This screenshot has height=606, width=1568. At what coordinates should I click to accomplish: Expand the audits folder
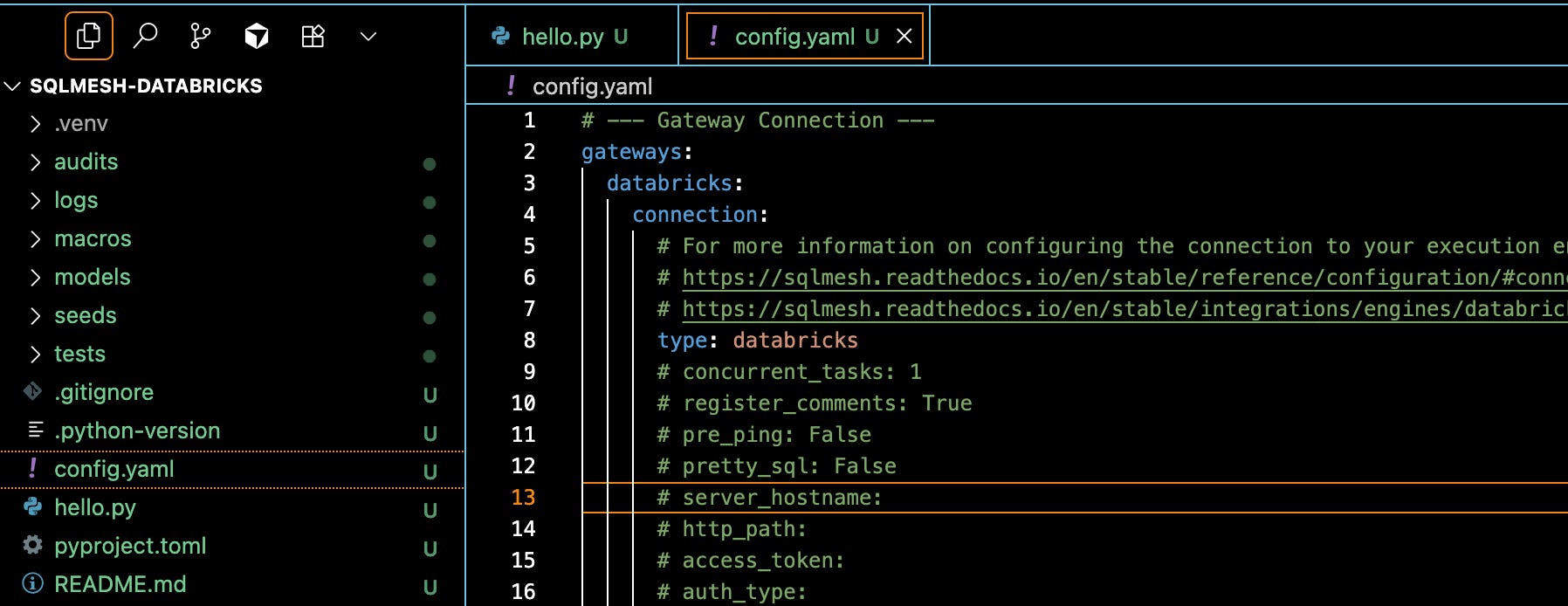(x=35, y=162)
